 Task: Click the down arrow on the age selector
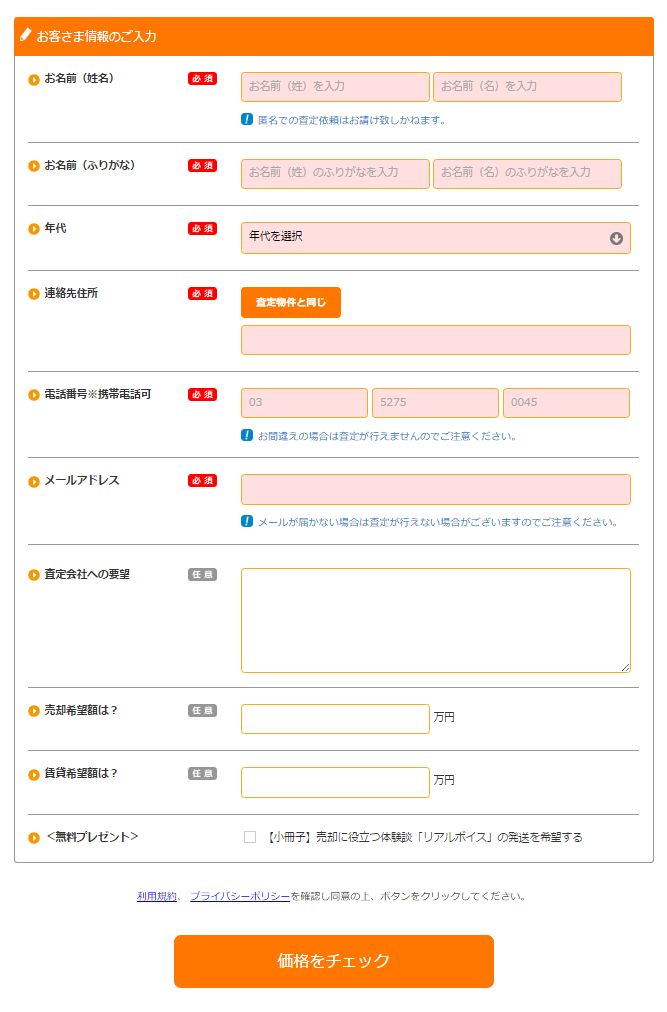coord(616,238)
